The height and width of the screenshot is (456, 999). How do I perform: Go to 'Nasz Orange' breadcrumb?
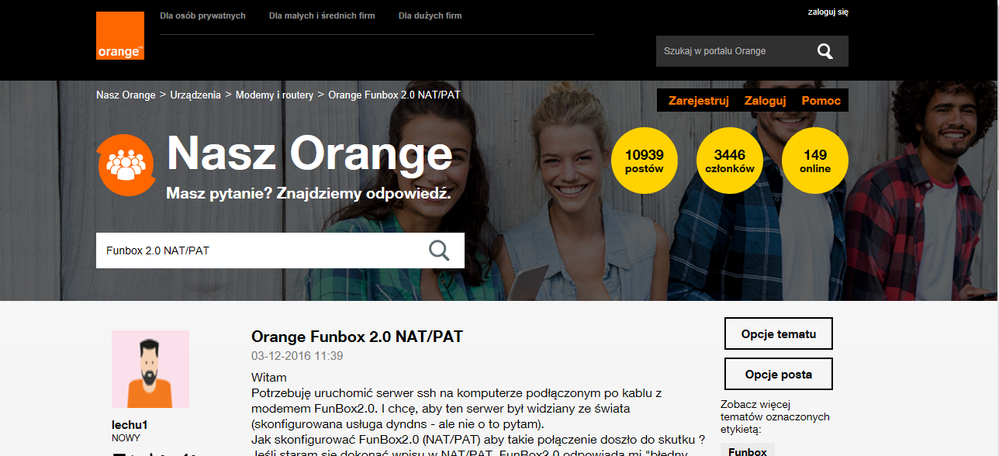click(x=125, y=95)
